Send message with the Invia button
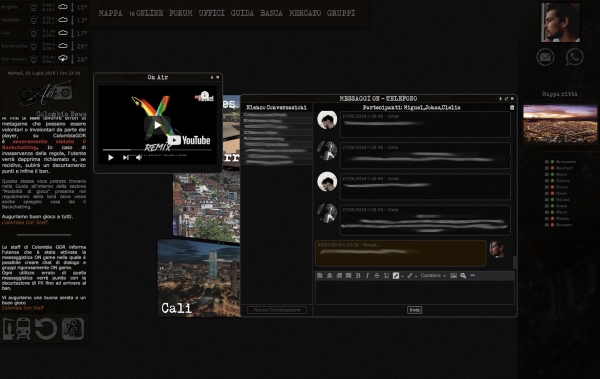 [414, 310]
